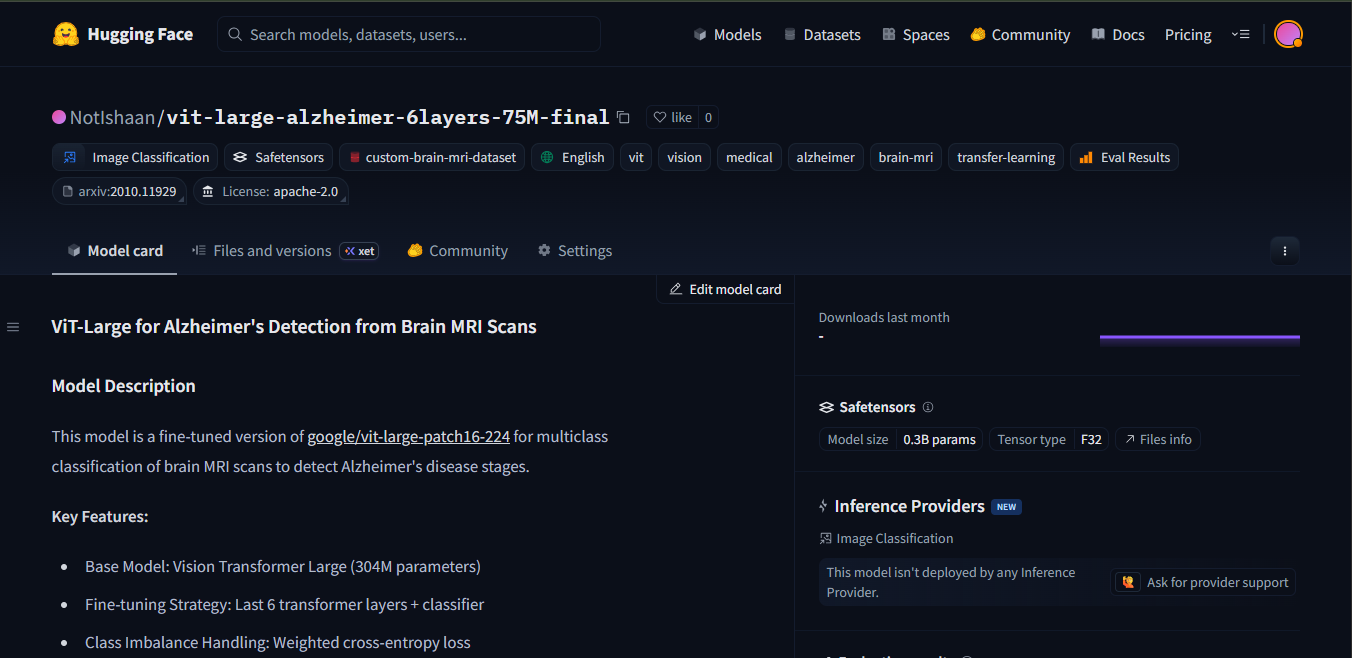Viewport: 1352px width, 658px height.
Task: Open Files info
Action: pyautogui.click(x=1158, y=439)
